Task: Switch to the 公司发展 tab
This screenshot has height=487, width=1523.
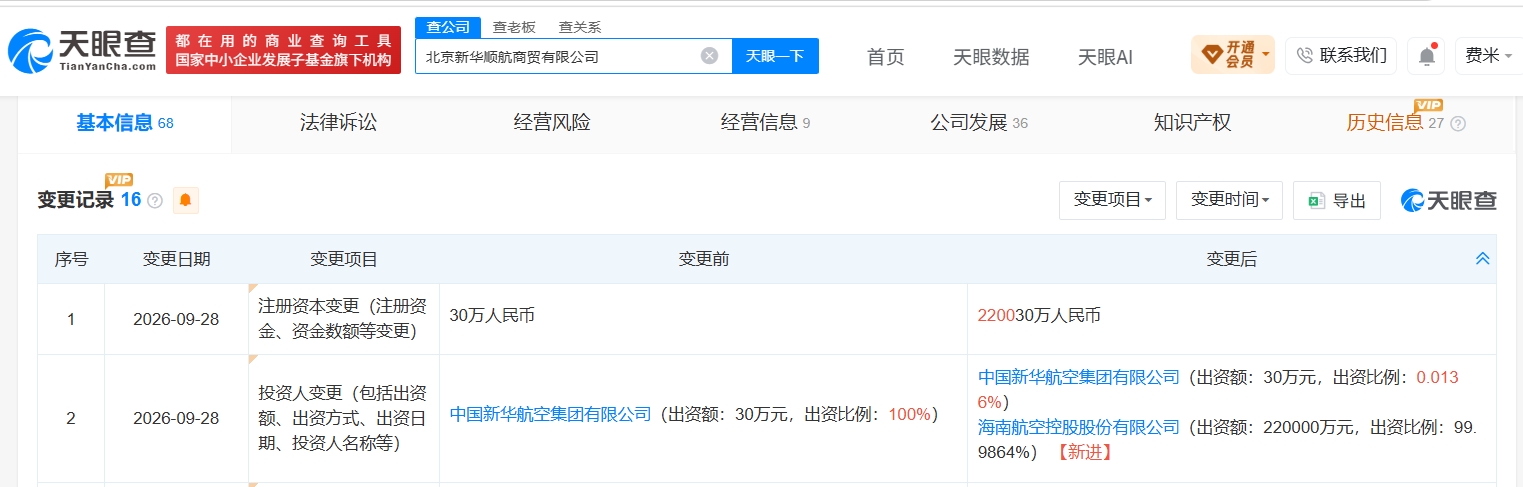Action: click(x=979, y=123)
